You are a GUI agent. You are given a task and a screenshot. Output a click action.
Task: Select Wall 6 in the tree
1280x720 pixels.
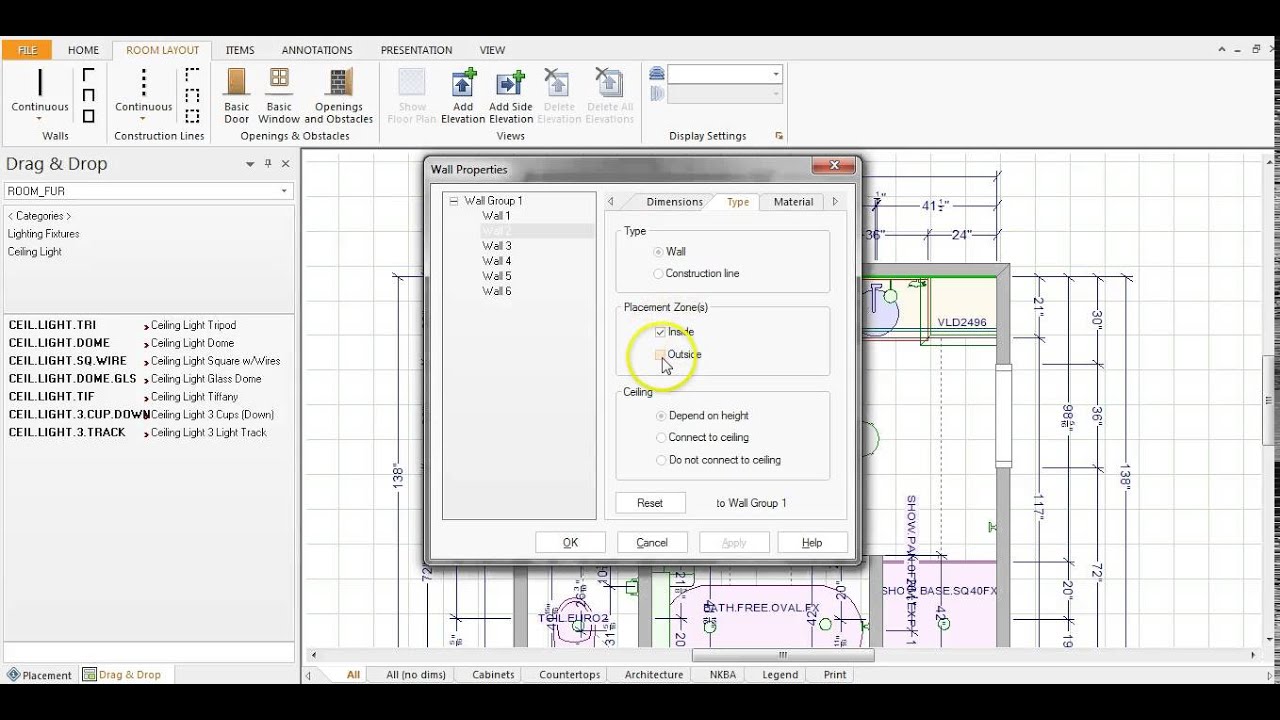[497, 291]
